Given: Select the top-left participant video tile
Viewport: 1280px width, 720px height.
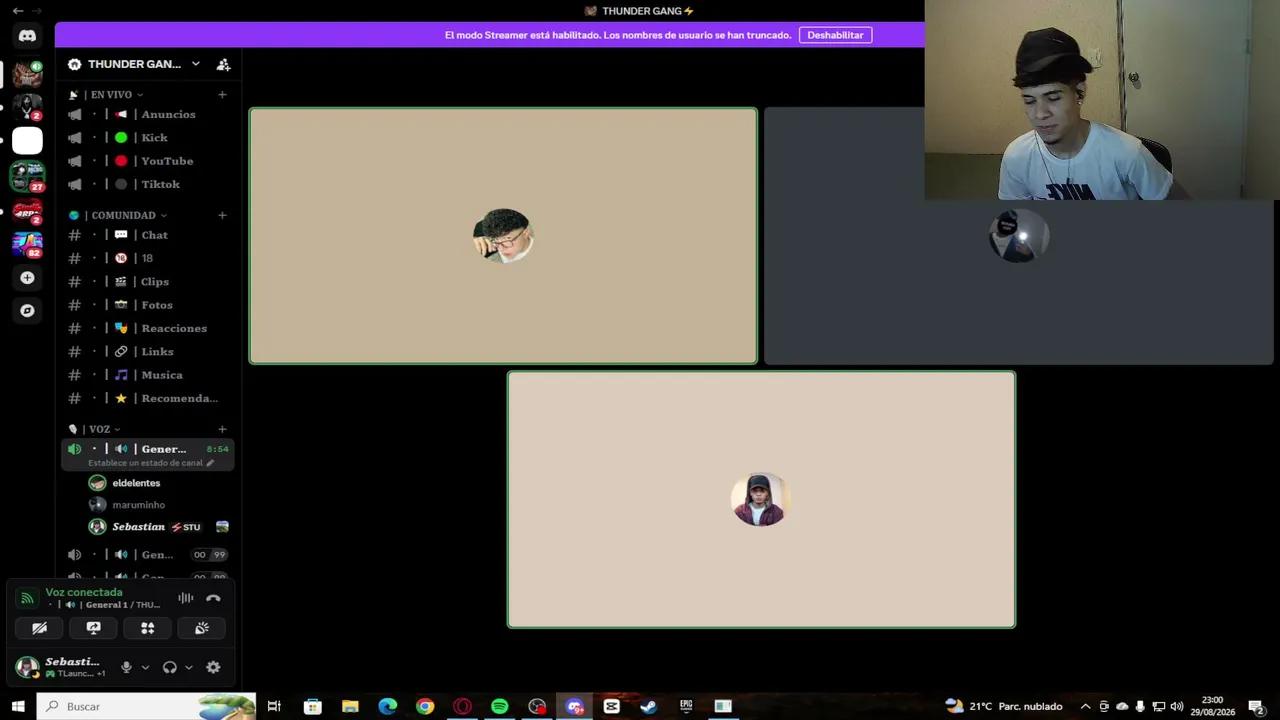Looking at the screenshot, I should coord(503,236).
